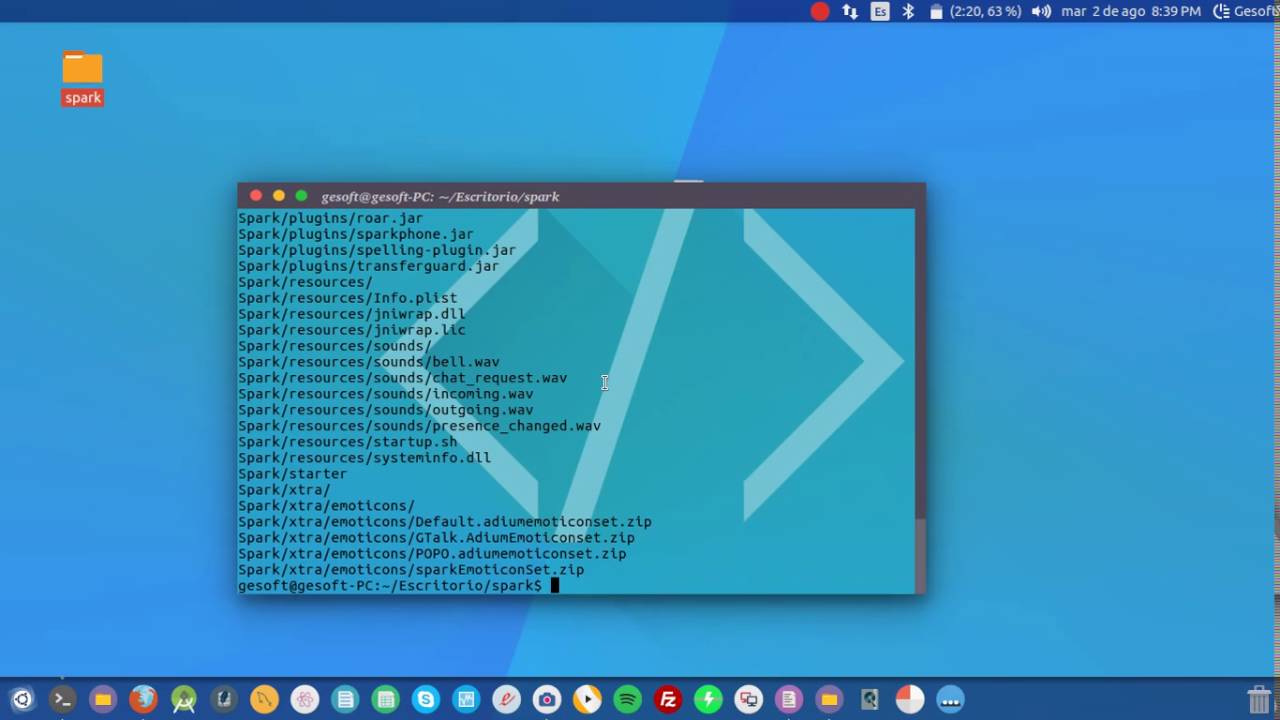Image resolution: width=1280 pixels, height=720 pixels.
Task: Maximize the terminal with the green button
Action: click(x=301, y=196)
